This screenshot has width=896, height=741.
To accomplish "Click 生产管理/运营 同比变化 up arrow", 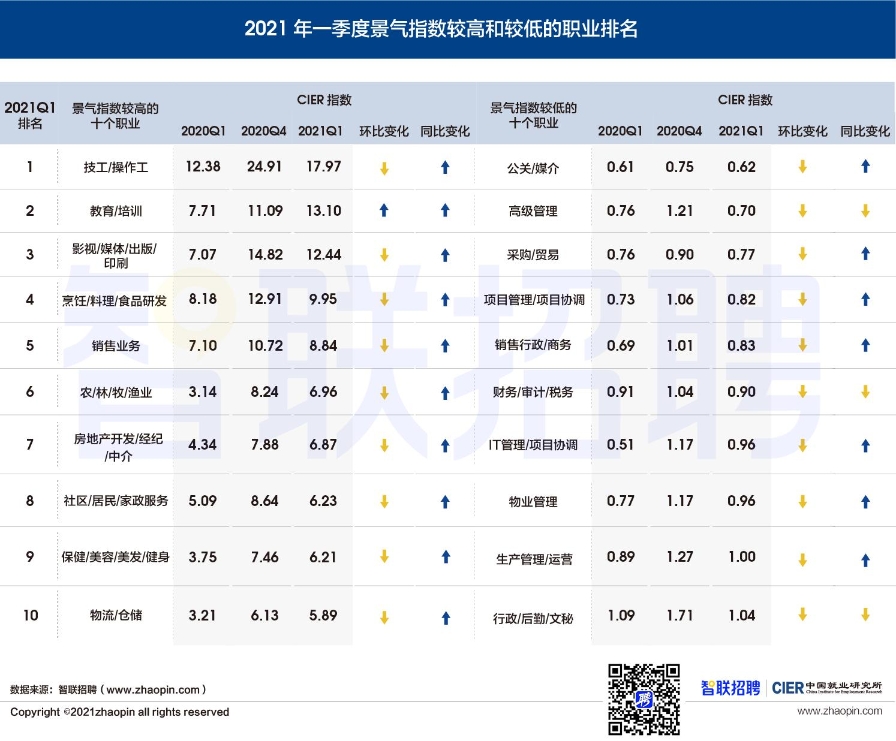I will point(865,560).
